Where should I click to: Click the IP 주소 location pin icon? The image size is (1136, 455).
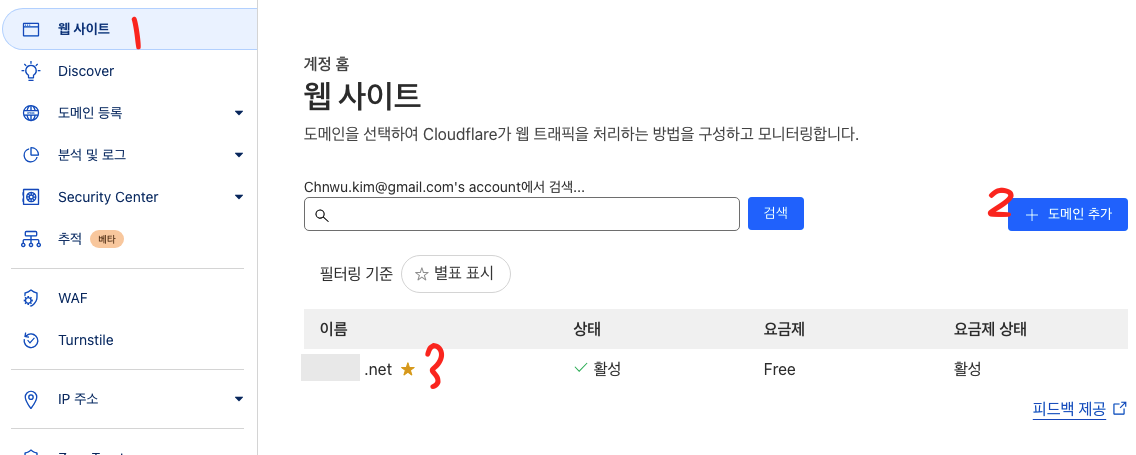point(31,399)
